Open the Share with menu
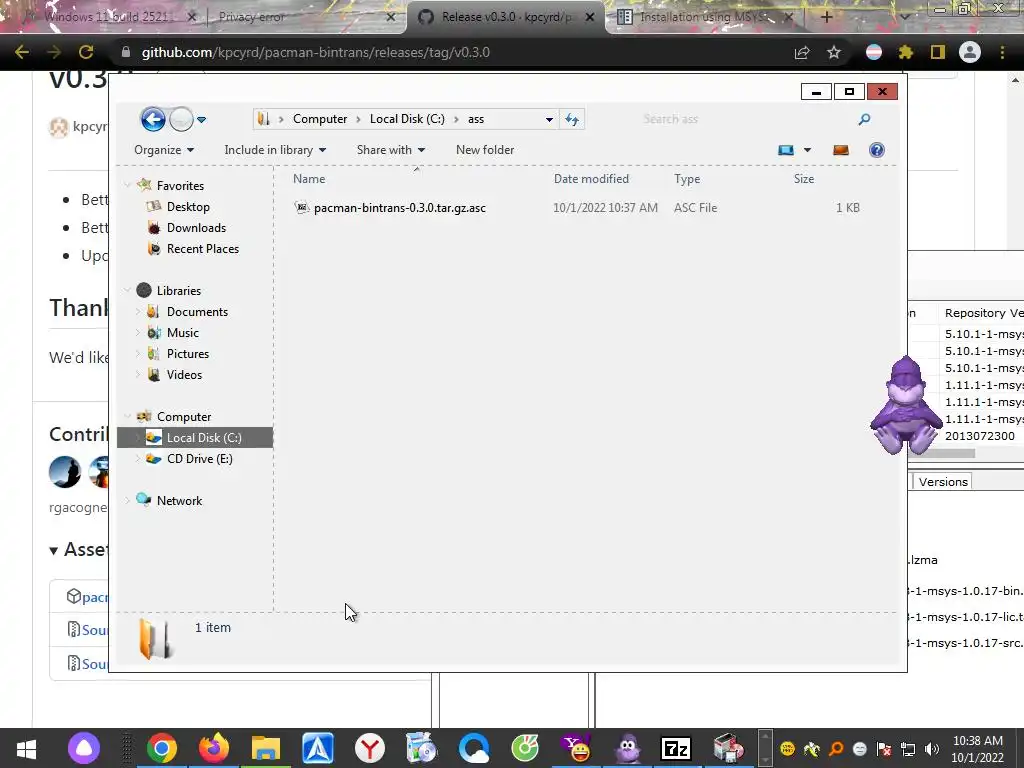Viewport: 1024px width, 768px height. [391, 150]
